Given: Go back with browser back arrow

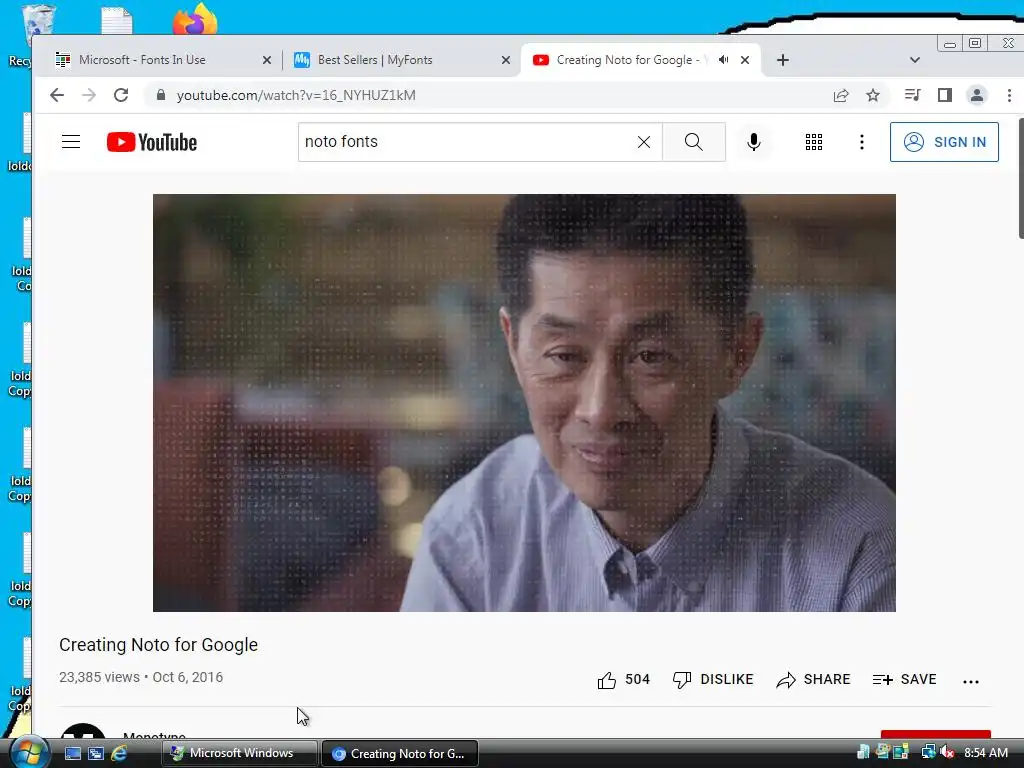Looking at the screenshot, I should 57,95.
